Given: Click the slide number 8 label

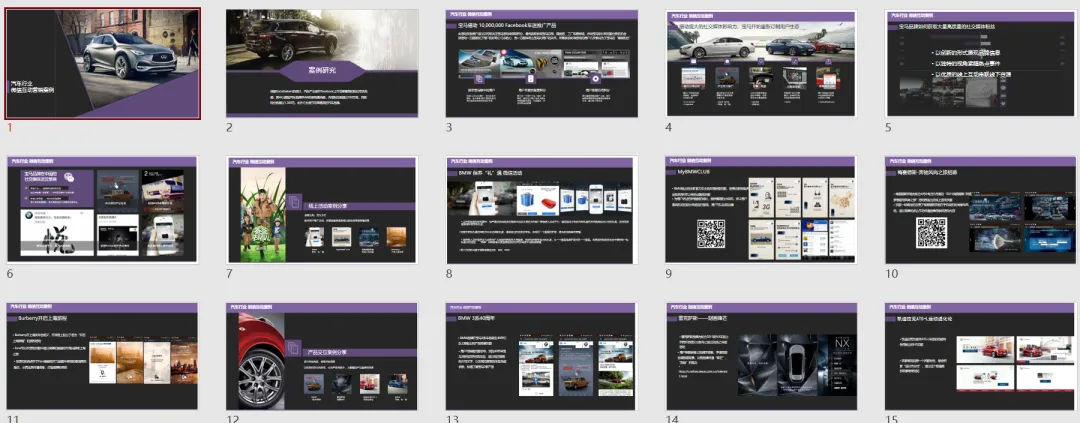Looking at the screenshot, I should [x=449, y=274].
